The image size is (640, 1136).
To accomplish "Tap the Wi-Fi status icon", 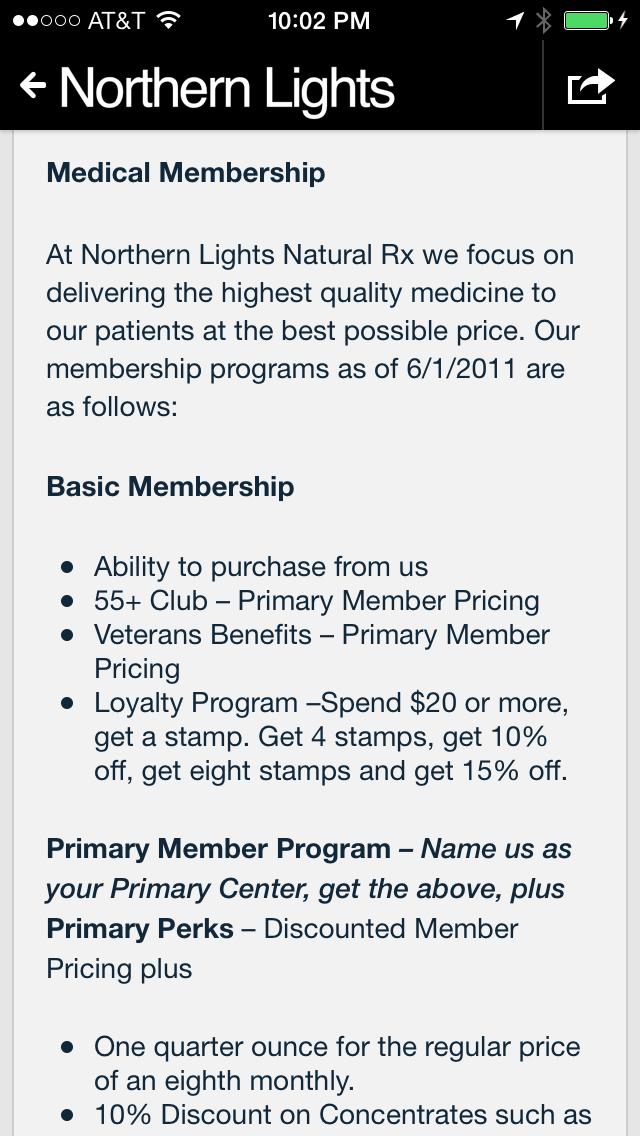I will (169, 20).
